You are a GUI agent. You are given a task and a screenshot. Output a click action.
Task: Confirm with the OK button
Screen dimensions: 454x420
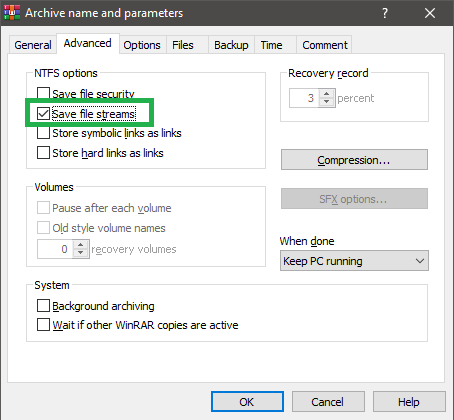(x=247, y=402)
